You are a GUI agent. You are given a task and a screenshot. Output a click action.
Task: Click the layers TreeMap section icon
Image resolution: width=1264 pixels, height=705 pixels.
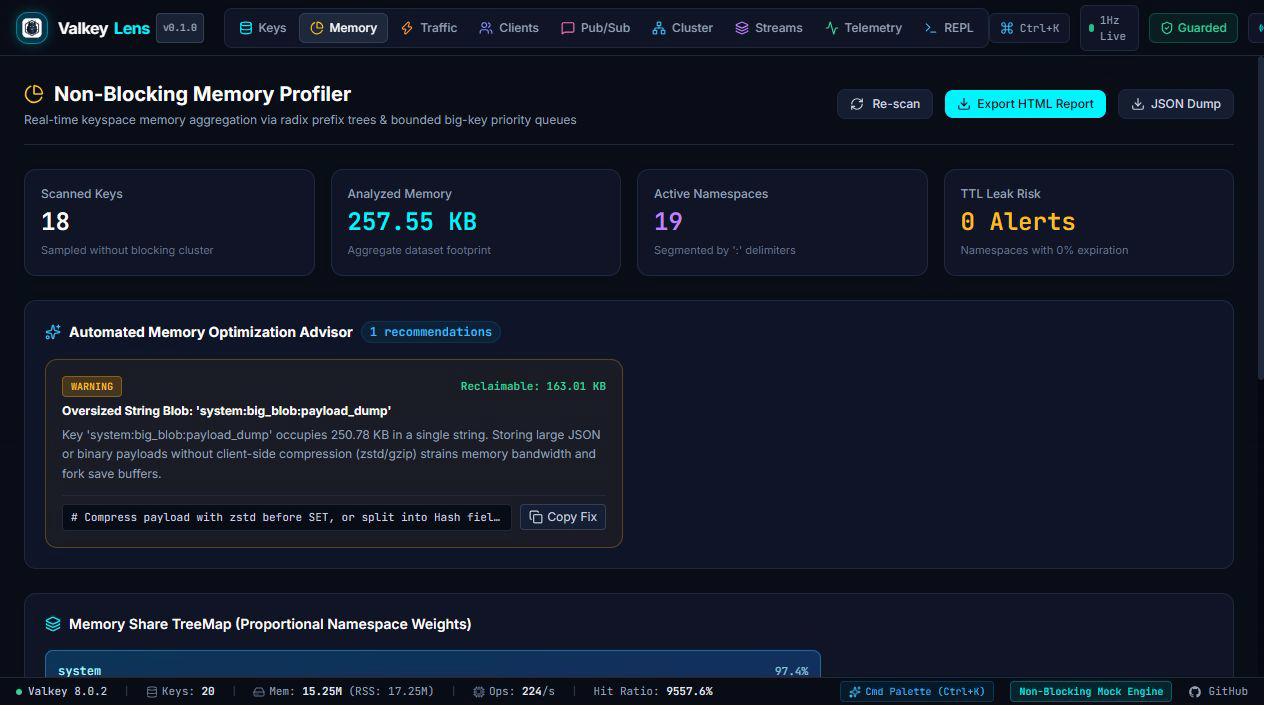53,624
